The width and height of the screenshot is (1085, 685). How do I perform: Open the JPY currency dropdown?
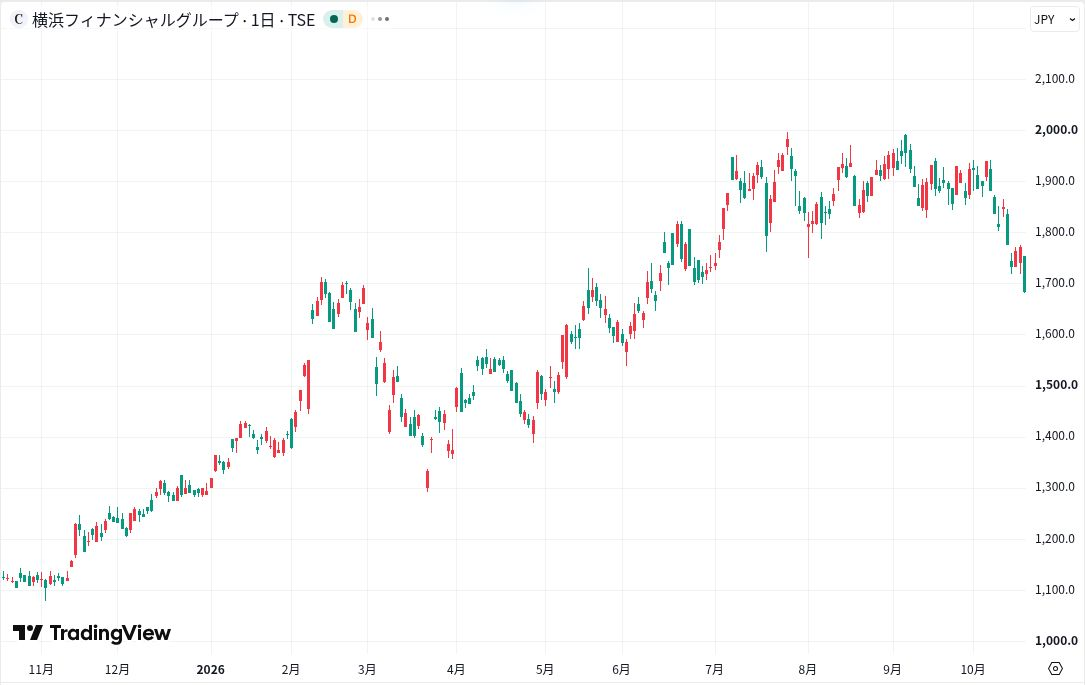point(1055,19)
